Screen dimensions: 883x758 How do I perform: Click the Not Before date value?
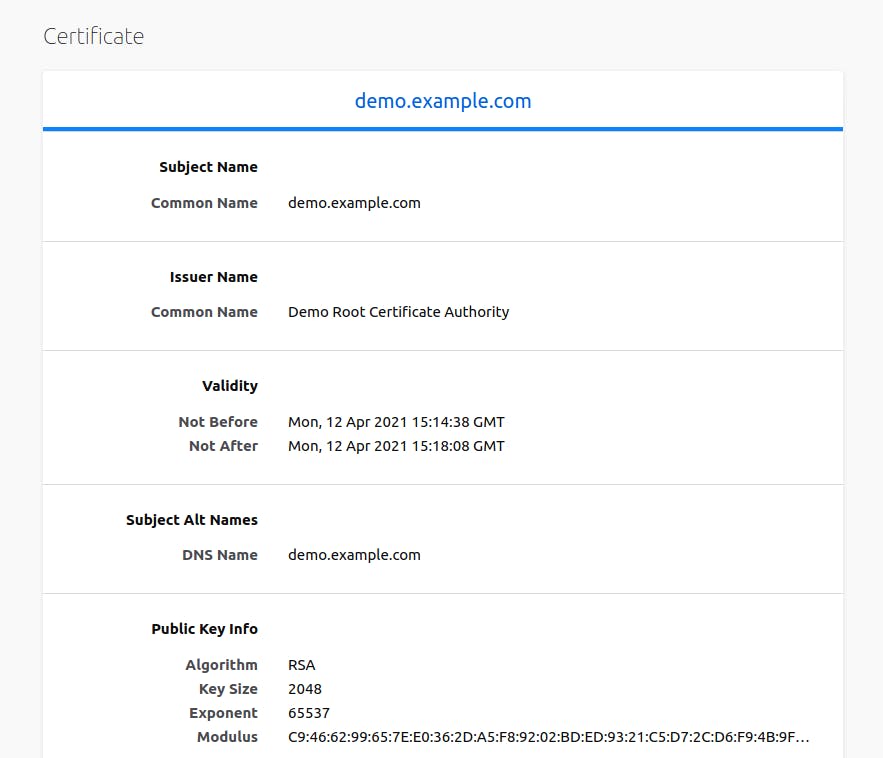pos(396,422)
